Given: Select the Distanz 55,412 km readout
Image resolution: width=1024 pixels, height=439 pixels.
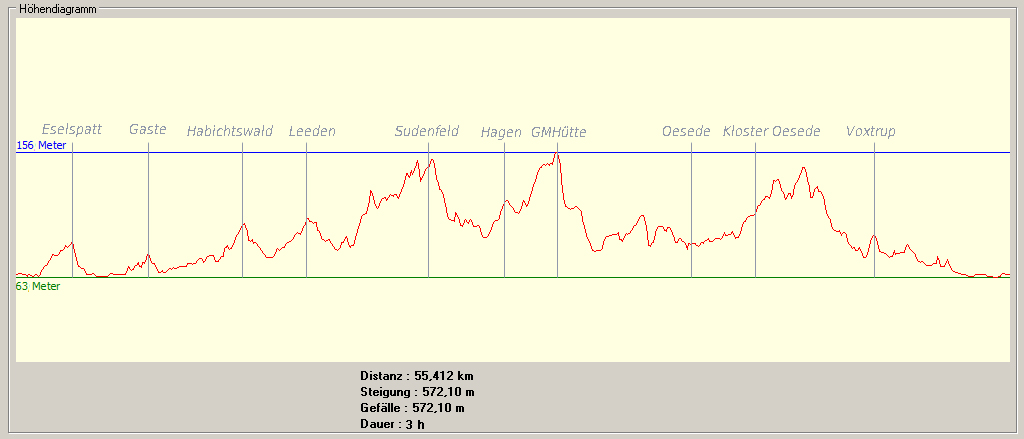Looking at the screenshot, I should [x=416, y=376].
